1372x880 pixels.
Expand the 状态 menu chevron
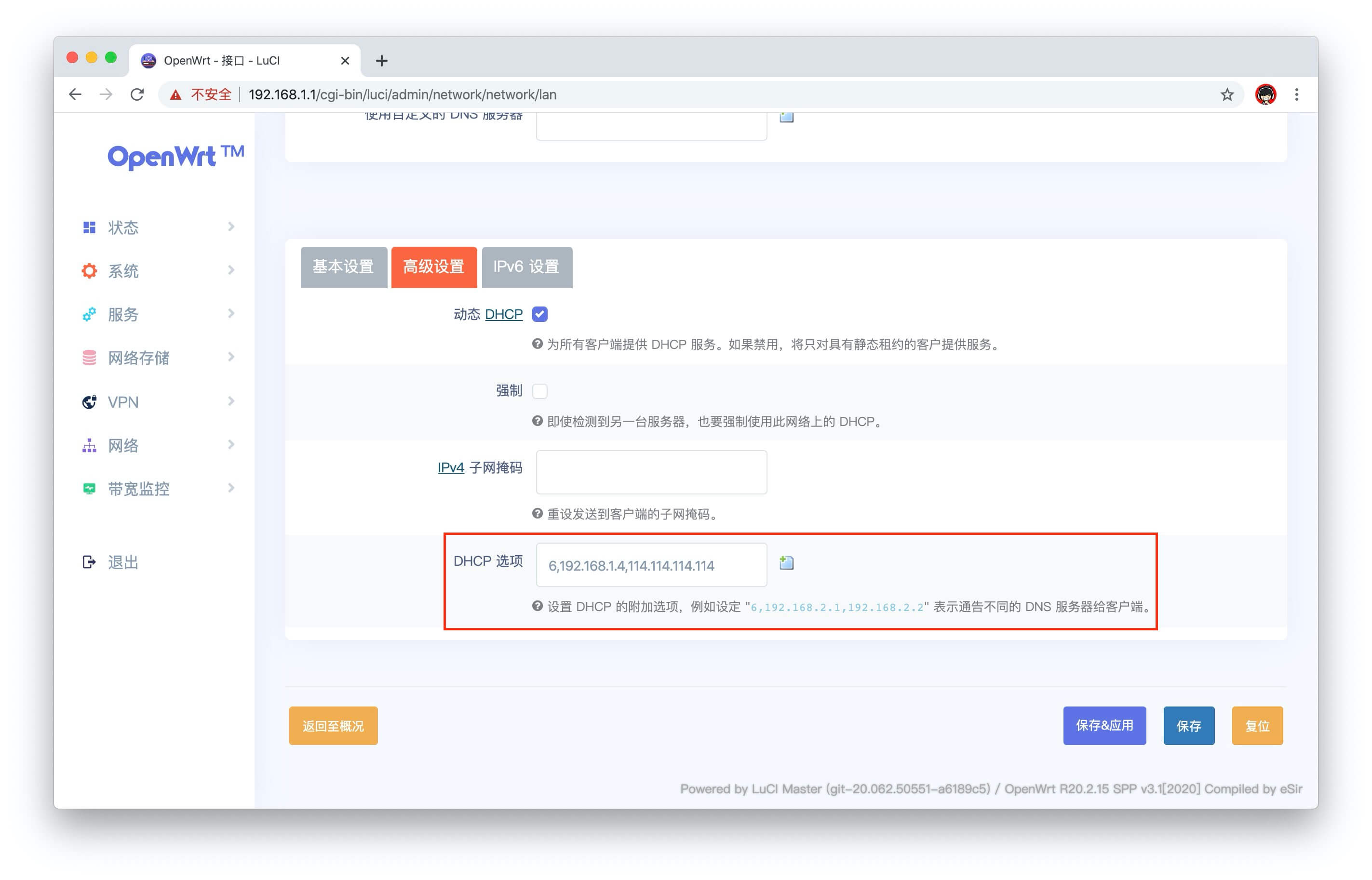231,227
